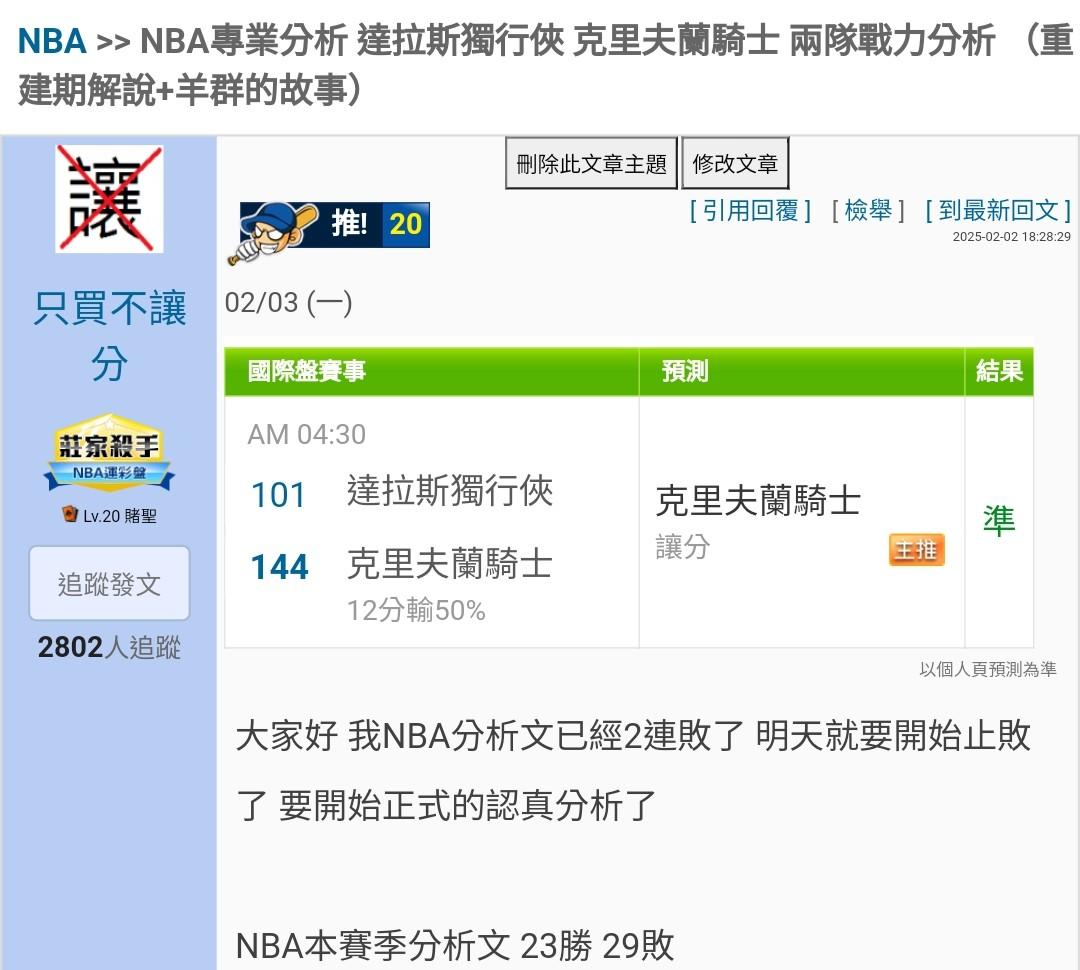Click the post timestamp 2025-02-02 18:28:29

pyautogui.click(x=1012, y=236)
